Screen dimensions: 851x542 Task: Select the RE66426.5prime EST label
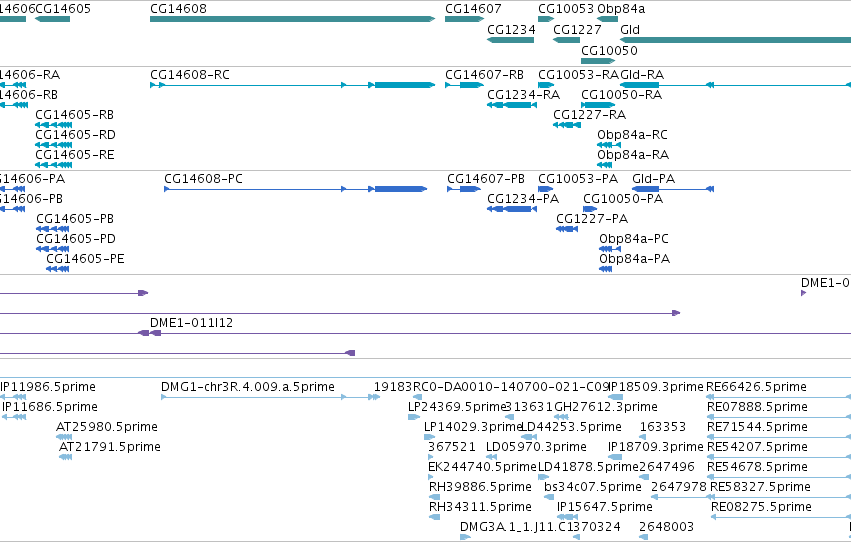(x=756, y=387)
